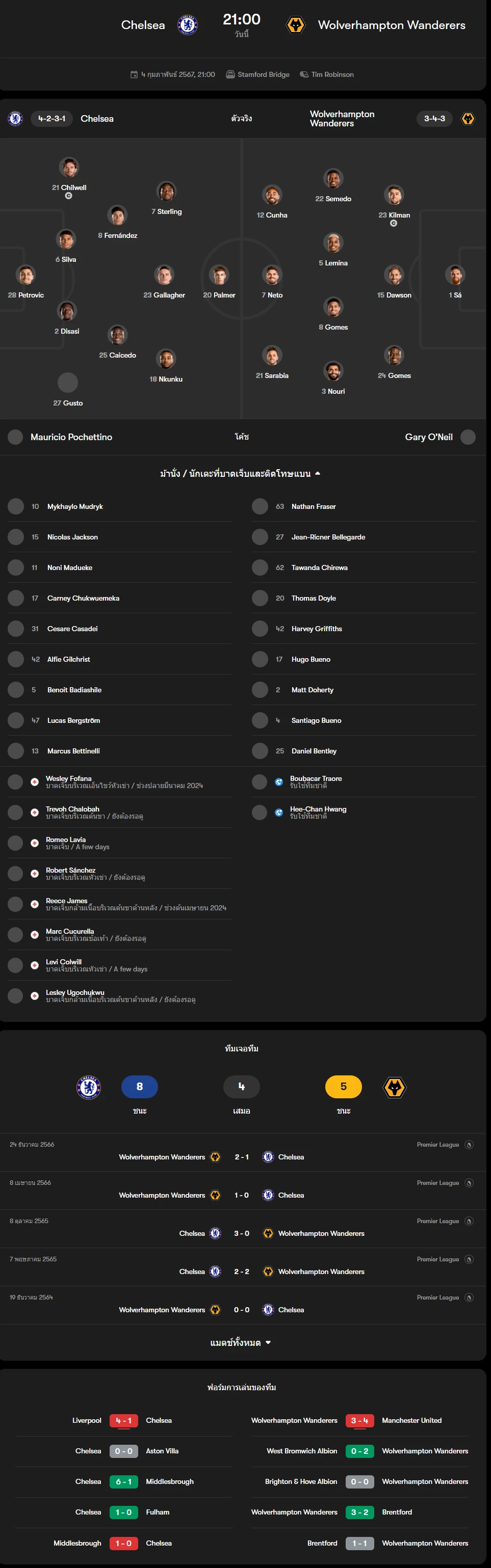Screen dimensions: 491x1568
Task: Select the 3-4-3 formation badge
Action: [434, 118]
